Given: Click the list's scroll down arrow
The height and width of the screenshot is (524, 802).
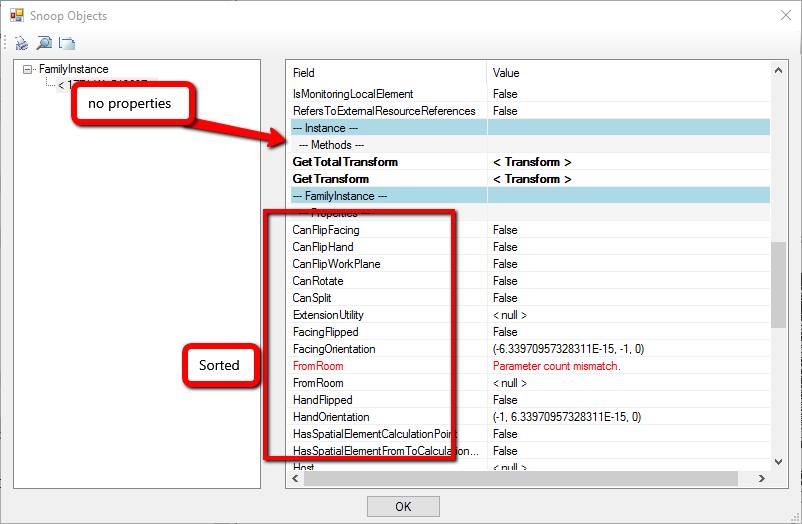Looking at the screenshot, I should coord(779,461).
